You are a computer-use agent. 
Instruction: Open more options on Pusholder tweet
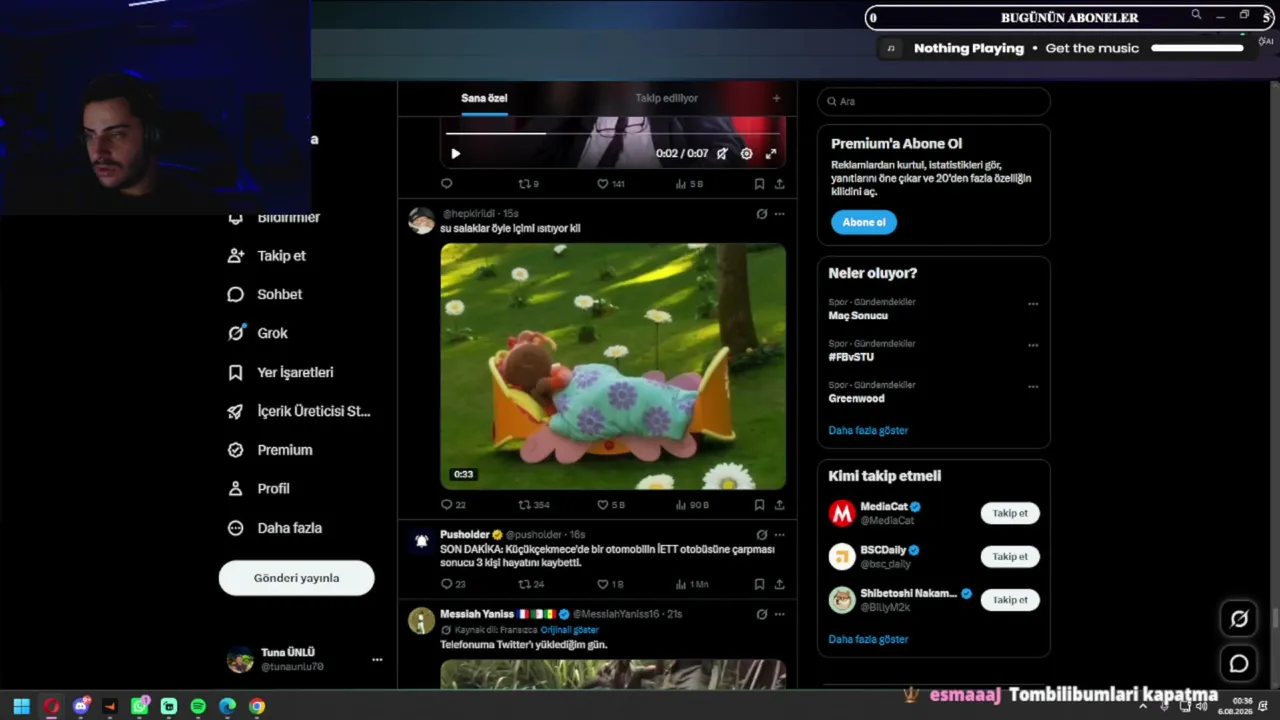click(x=780, y=535)
